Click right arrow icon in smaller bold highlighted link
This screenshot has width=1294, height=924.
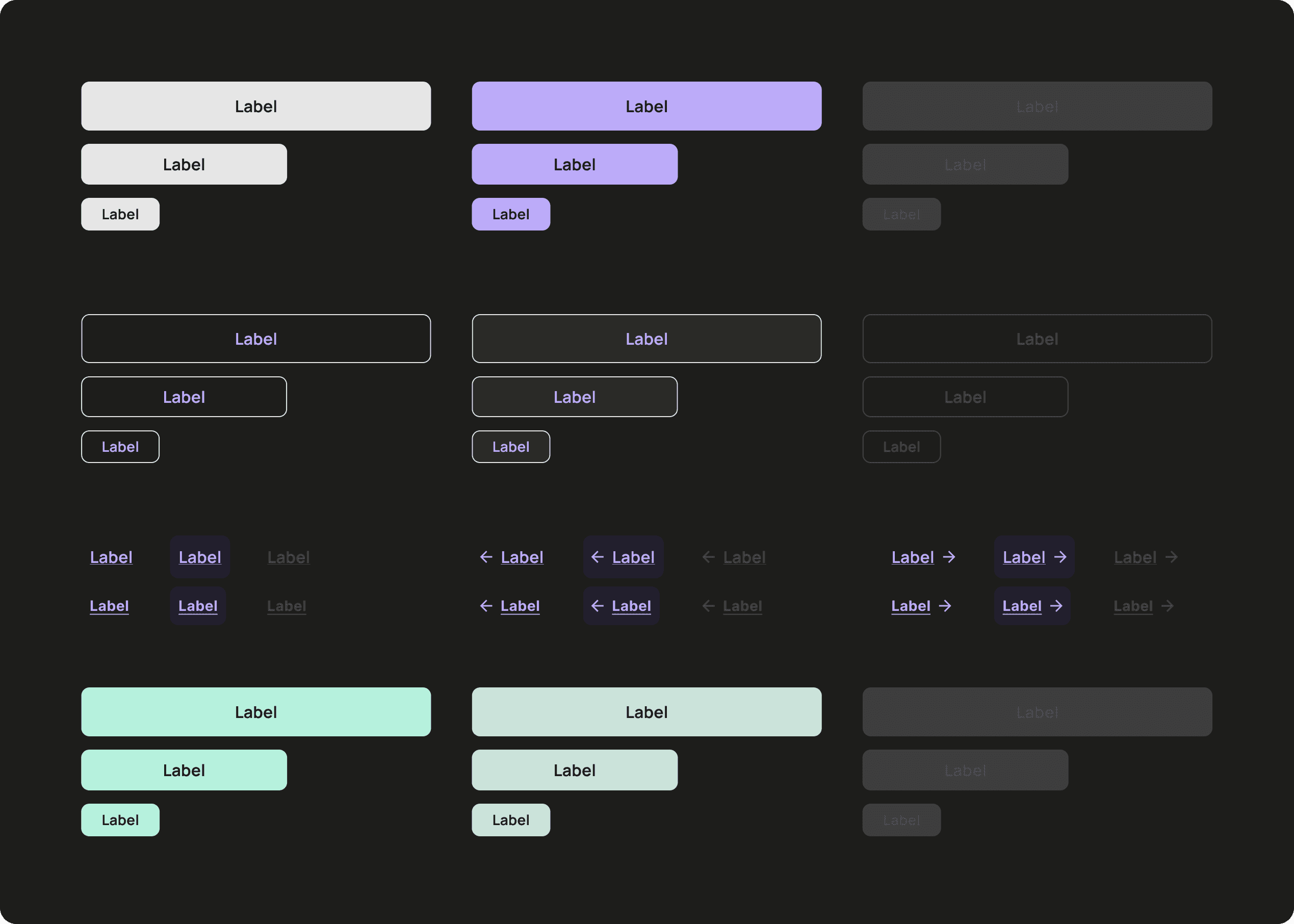(1056, 606)
